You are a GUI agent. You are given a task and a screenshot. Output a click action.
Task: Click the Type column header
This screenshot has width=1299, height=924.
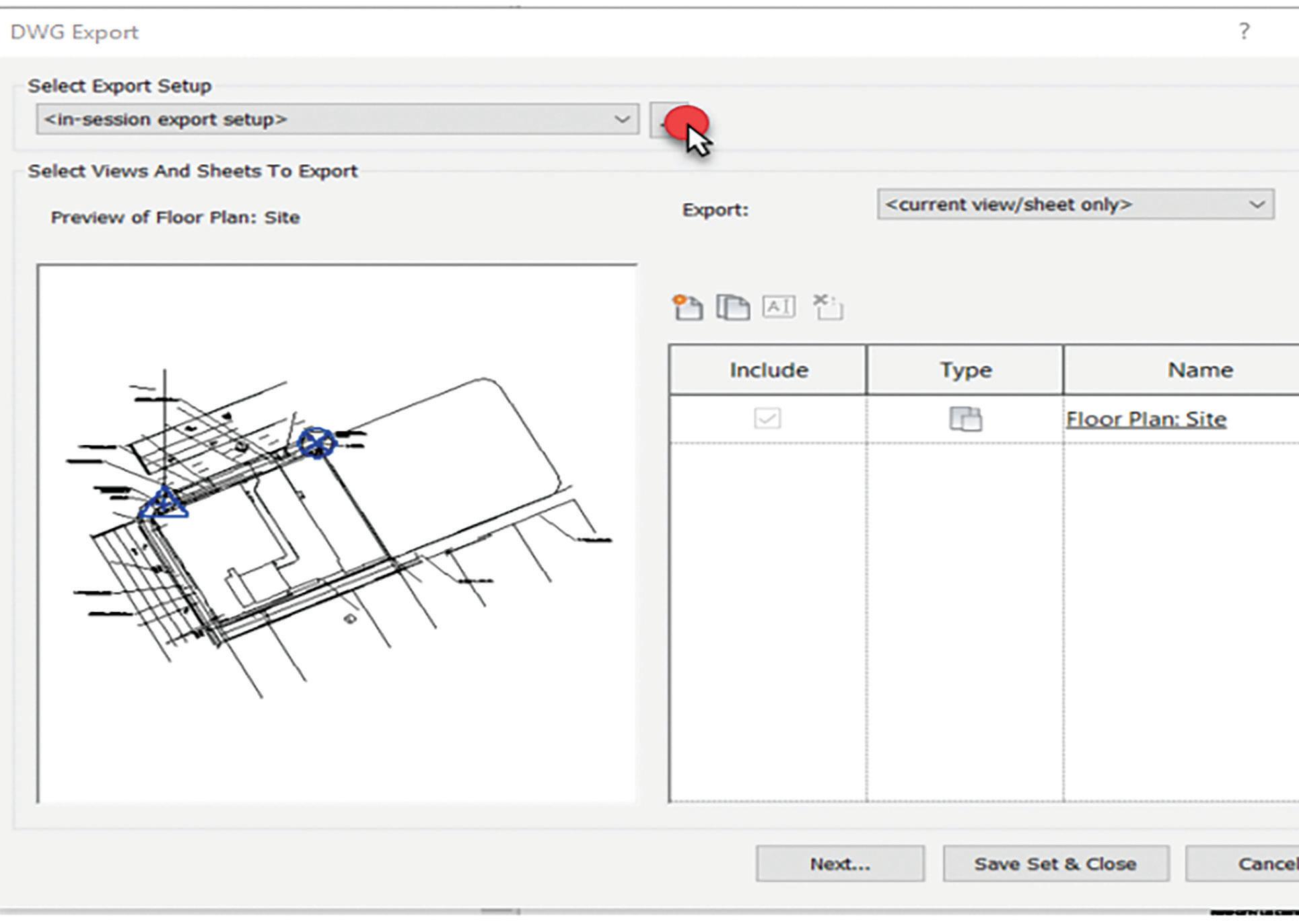click(x=965, y=369)
